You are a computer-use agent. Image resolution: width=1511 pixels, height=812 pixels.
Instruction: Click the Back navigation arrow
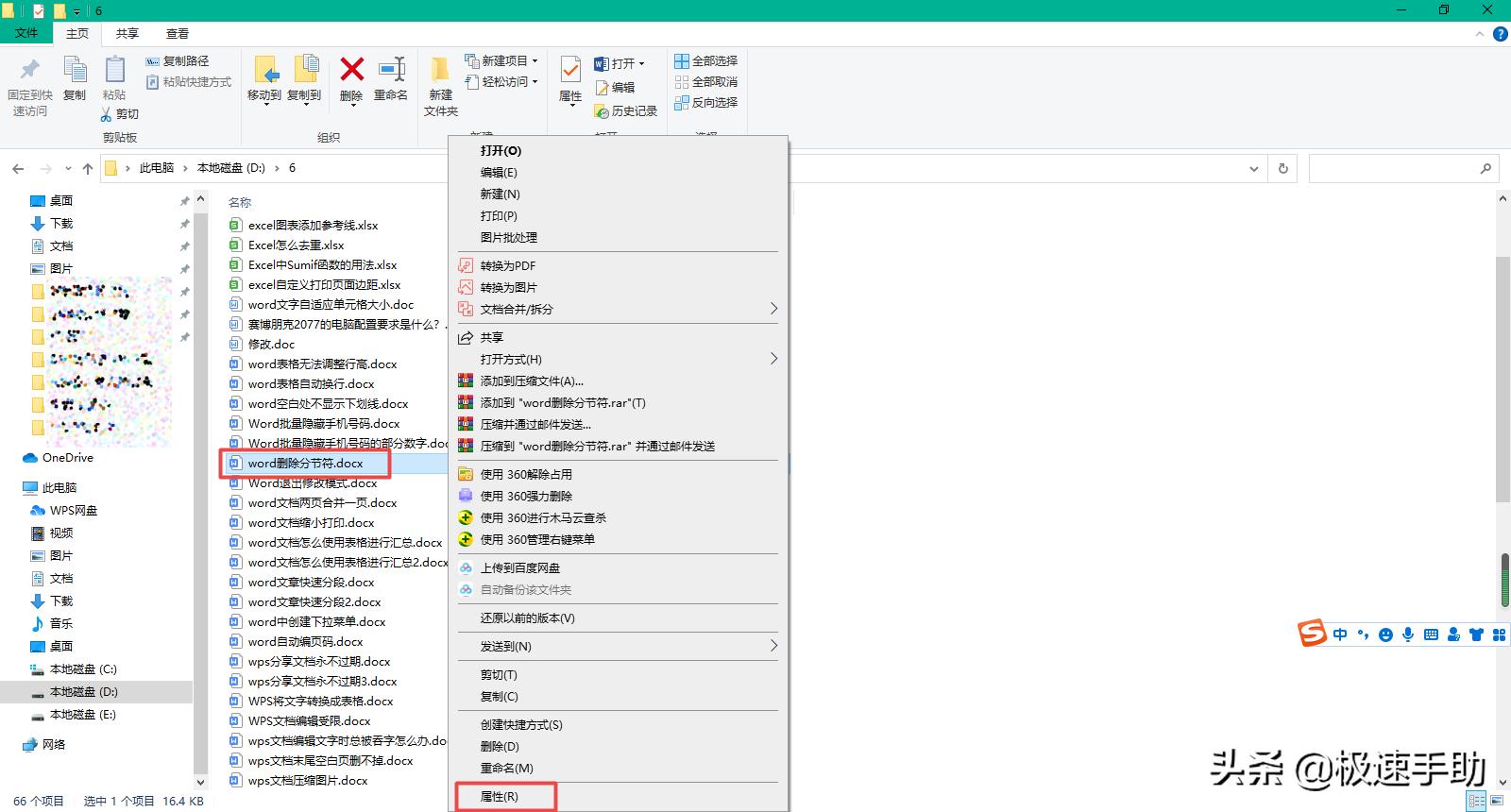point(18,169)
